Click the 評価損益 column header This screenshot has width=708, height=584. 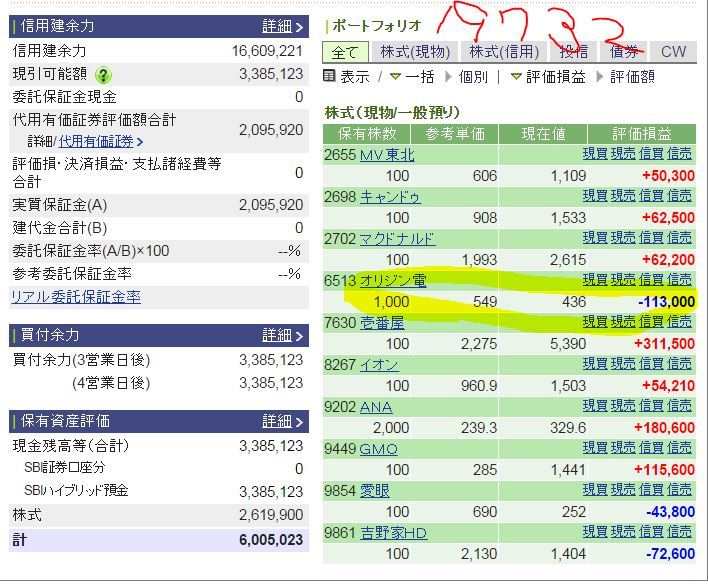[642, 134]
